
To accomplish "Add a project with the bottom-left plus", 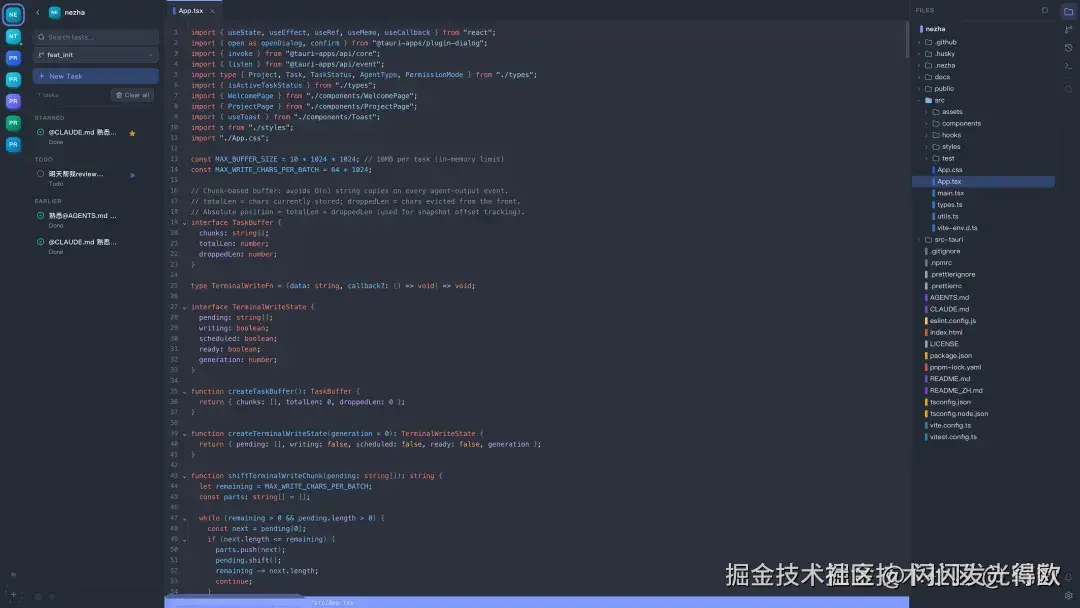I will point(13,594).
